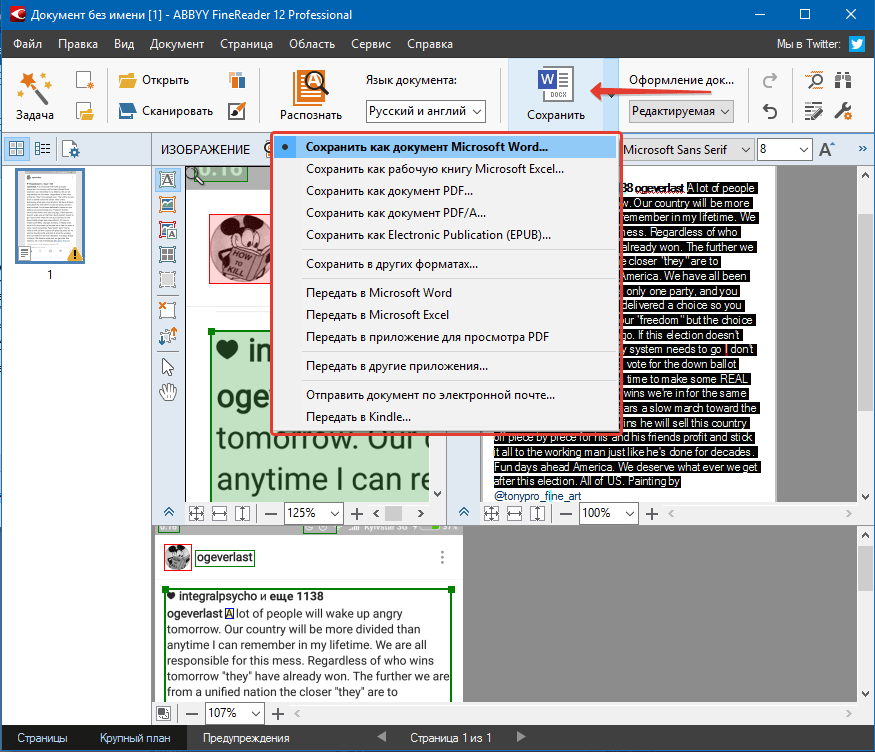Click the Сканировать scanner button
The image size is (875, 752).
coord(165,111)
